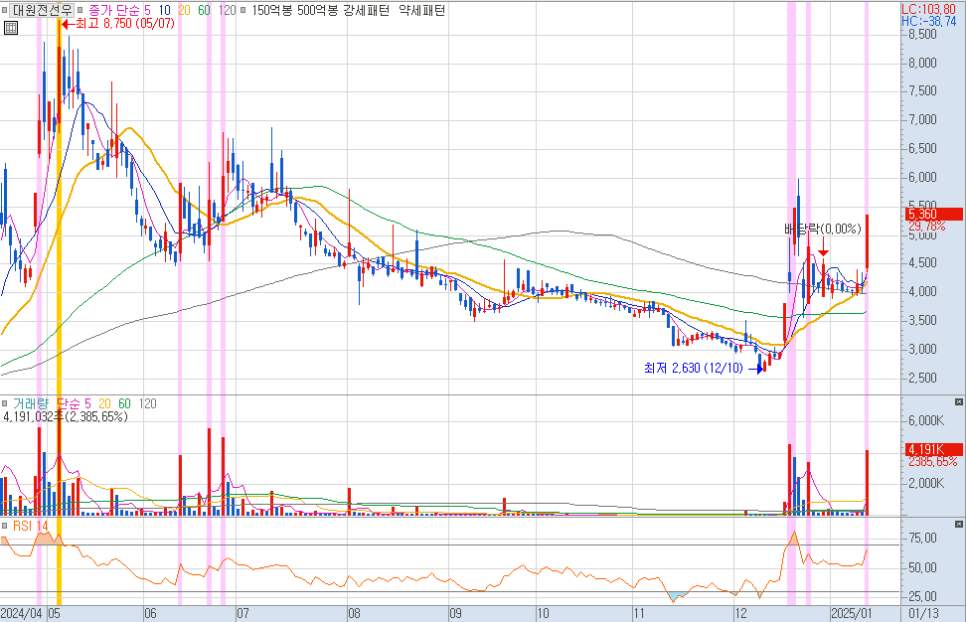Image resolution: width=966 pixels, height=622 pixels.
Task: Click the 29,78% change text
Action: [x=927, y=226]
